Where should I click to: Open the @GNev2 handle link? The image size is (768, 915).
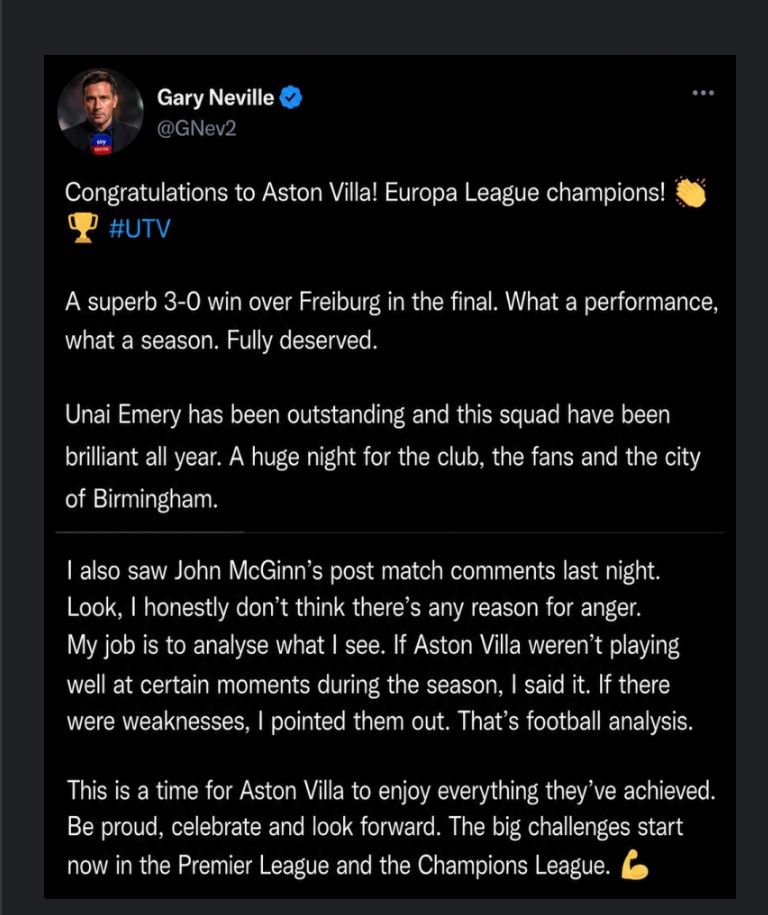click(197, 128)
